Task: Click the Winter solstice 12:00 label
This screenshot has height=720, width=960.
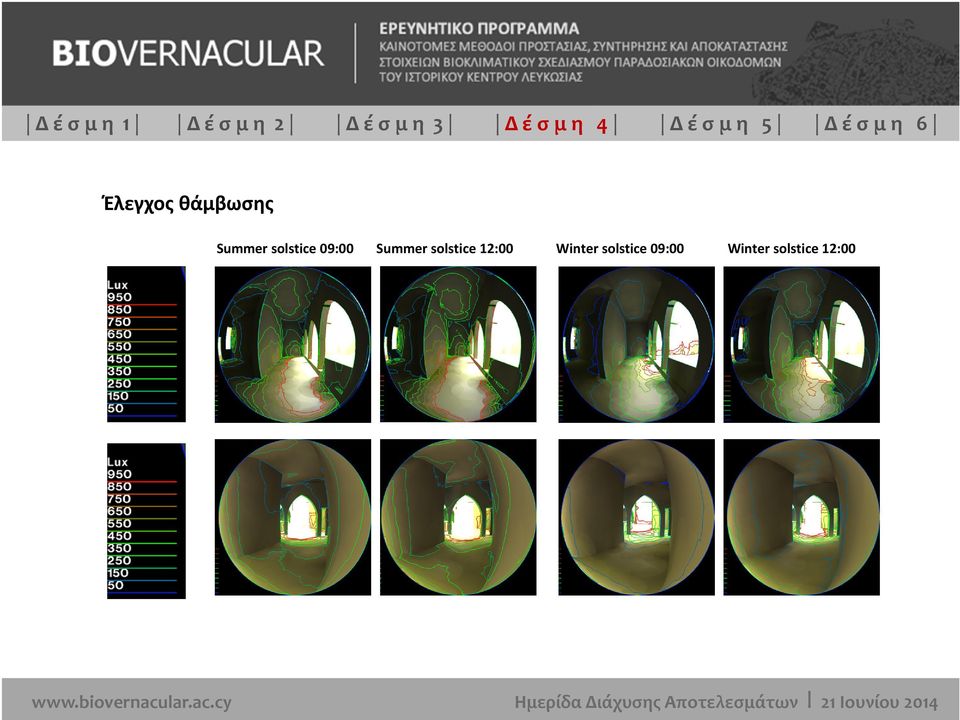Action: tap(792, 249)
